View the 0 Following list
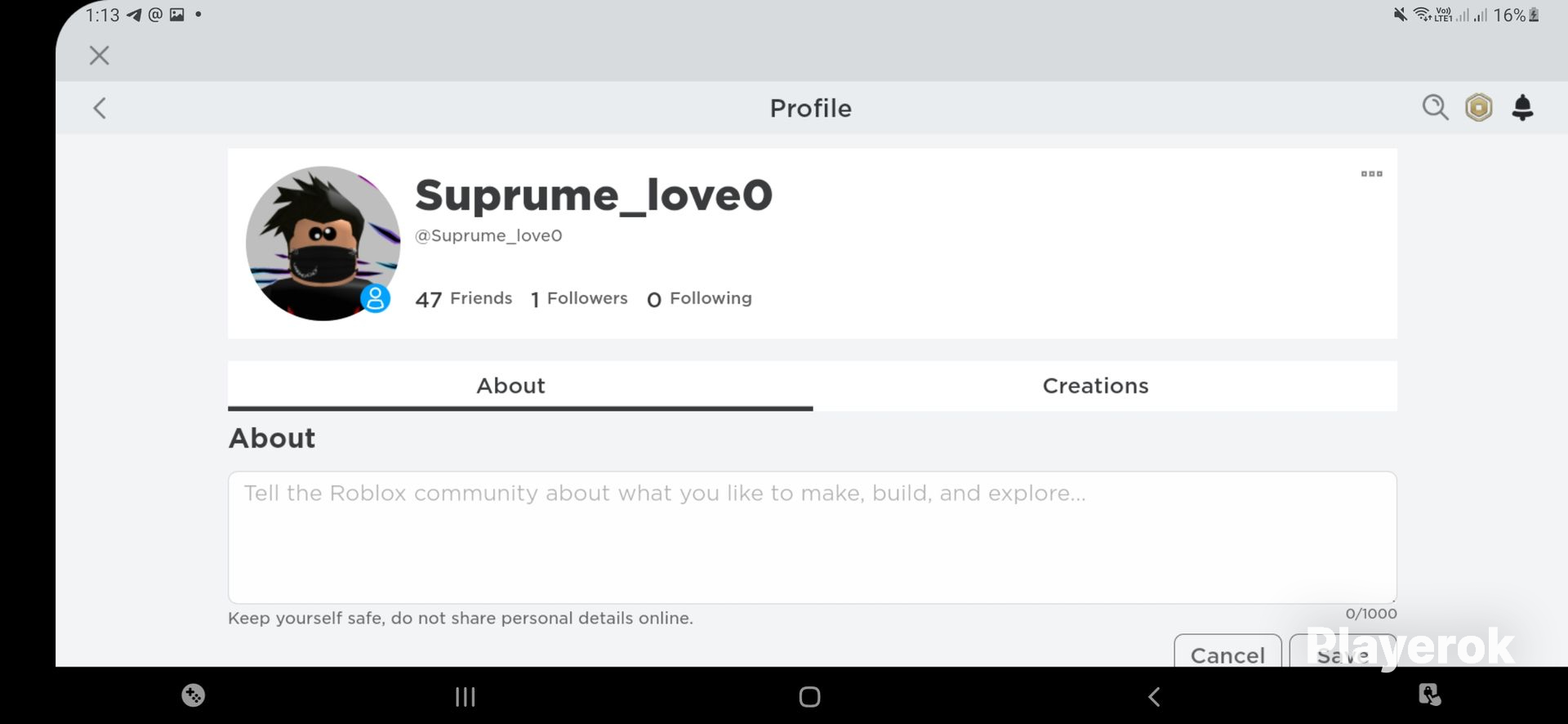This screenshot has height=724, width=1568. pos(699,299)
